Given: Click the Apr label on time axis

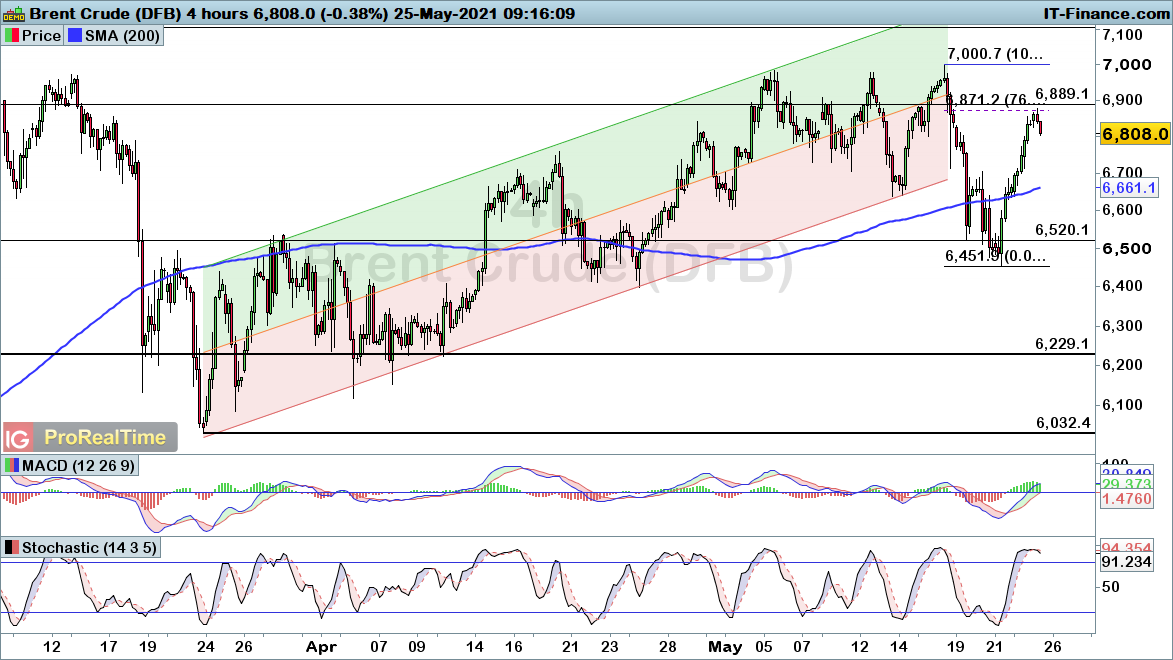Looking at the screenshot, I should click(x=320, y=646).
